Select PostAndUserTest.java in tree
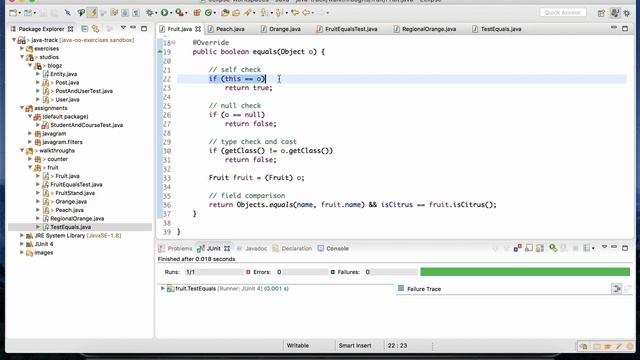This screenshot has height=360, width=640. [x=84, y=91]
